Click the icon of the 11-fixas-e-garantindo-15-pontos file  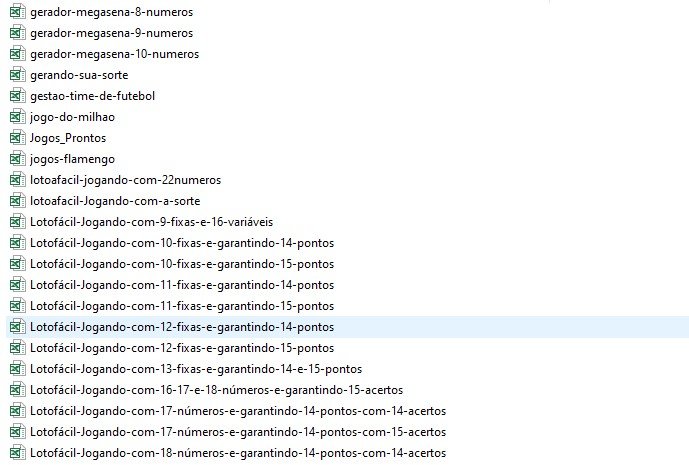[x=18, y=306]
